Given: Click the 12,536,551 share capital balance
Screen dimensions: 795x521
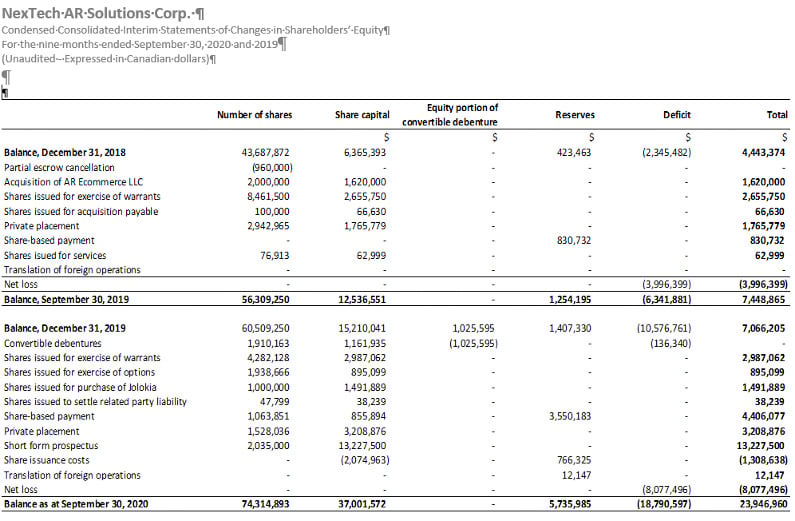Looking at the screenshot, I should coord(362,300).
